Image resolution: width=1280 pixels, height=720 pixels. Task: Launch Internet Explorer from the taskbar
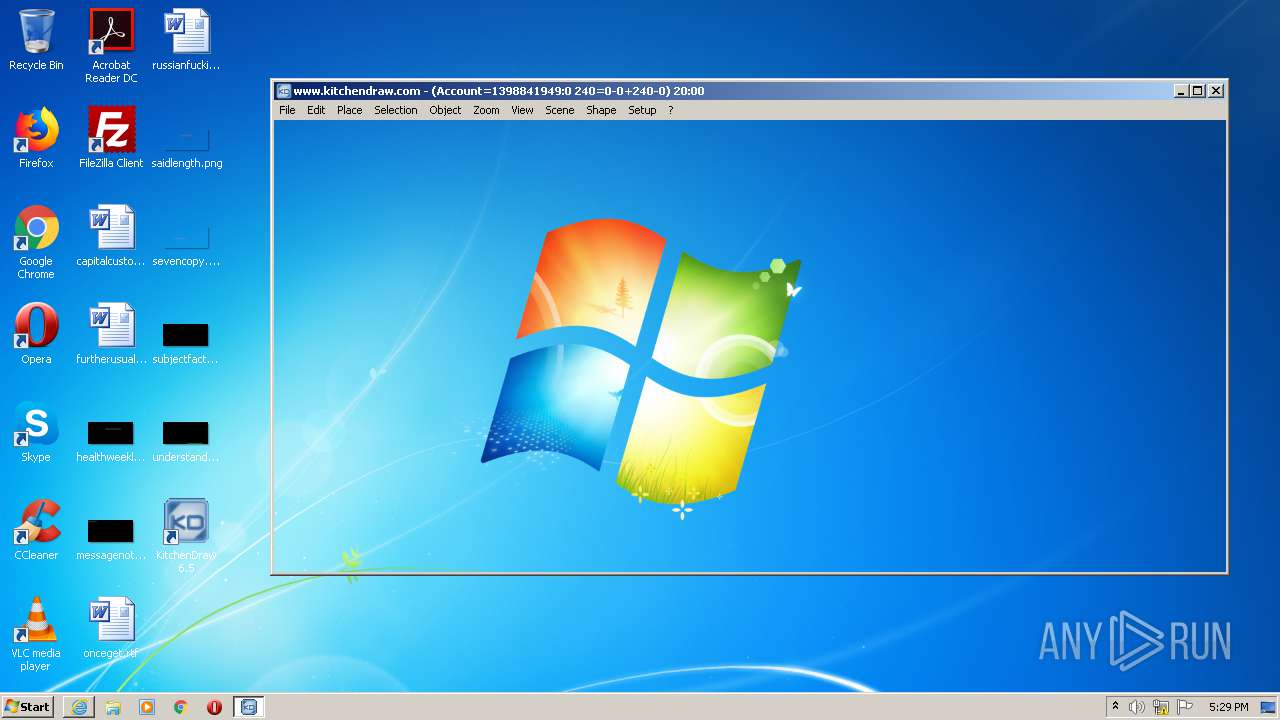tap(79, 707)
